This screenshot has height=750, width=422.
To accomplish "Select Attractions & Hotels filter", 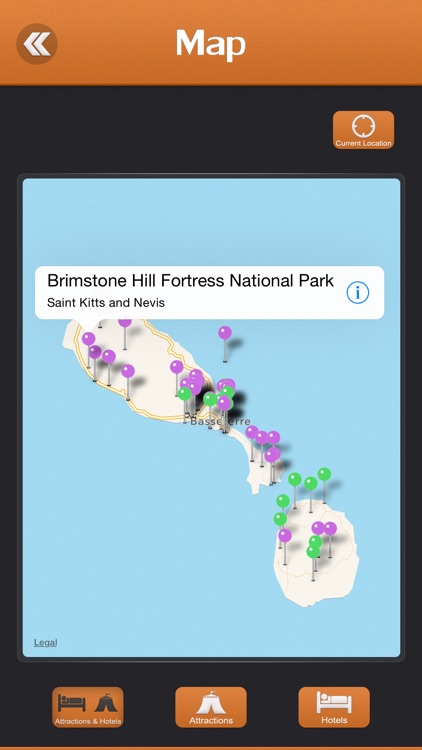I will click(88, 707).
